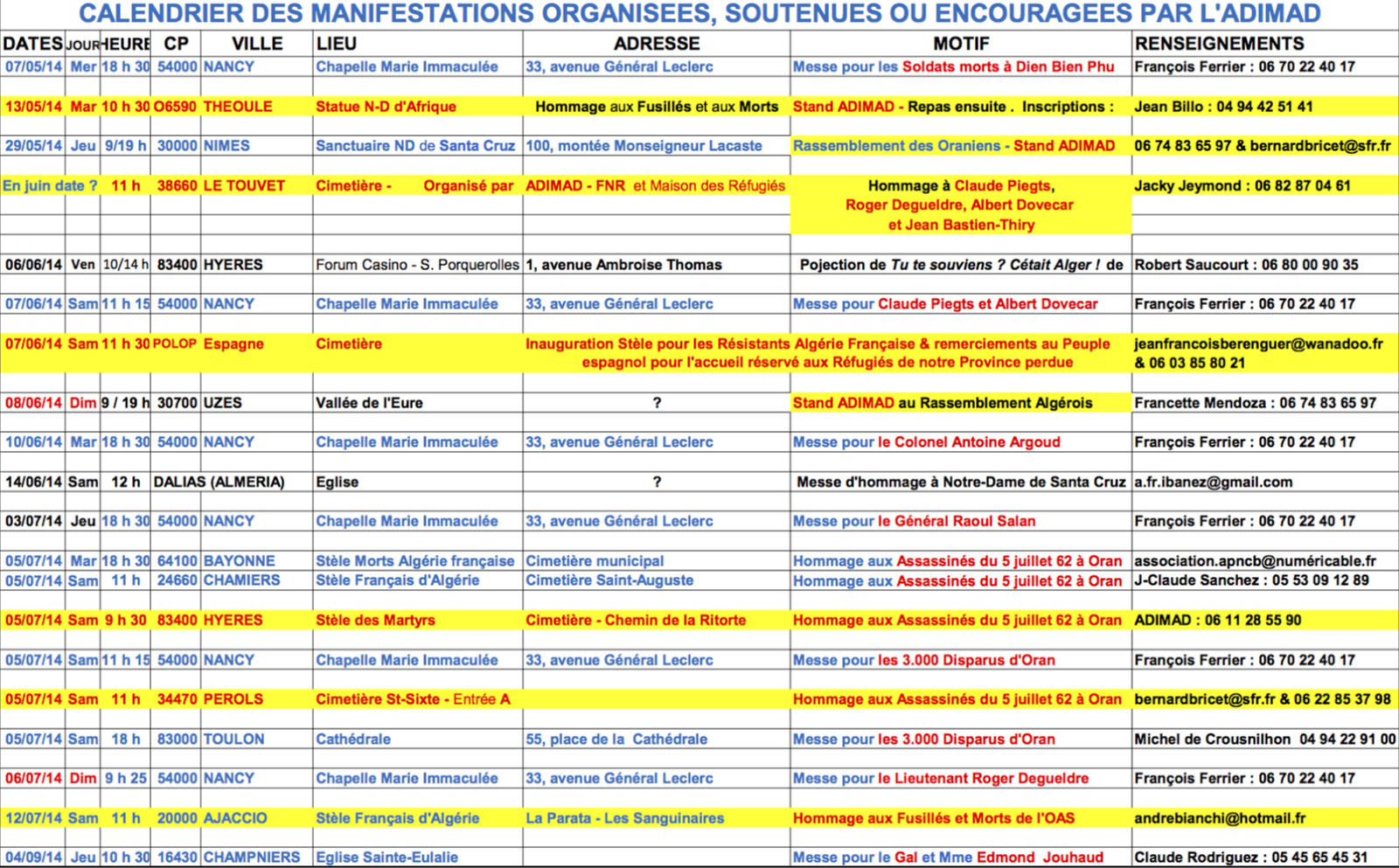1399x868 pixels.
Task: Select the city cell PEROLS
Action: coord(233,699)
